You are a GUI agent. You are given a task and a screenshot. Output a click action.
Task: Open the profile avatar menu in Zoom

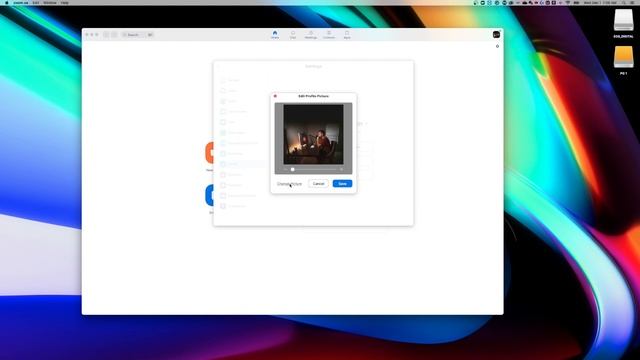pos(496,35)
